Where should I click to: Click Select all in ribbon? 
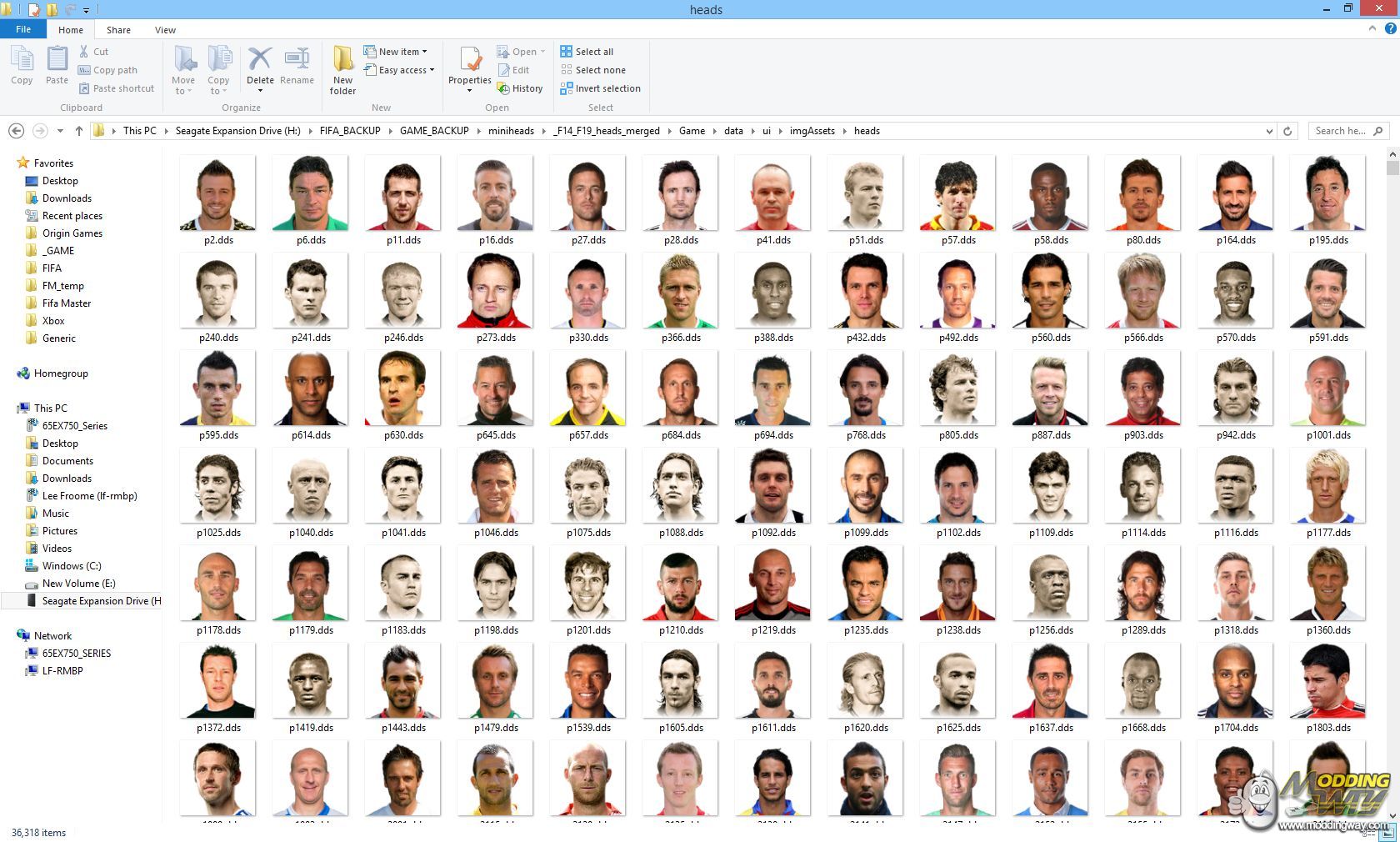(x=587, y=52)
